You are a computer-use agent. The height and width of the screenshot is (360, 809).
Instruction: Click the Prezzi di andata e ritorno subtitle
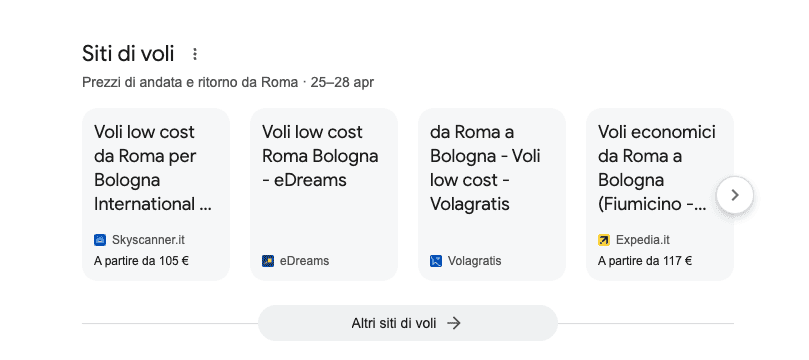tap(228, 83)
